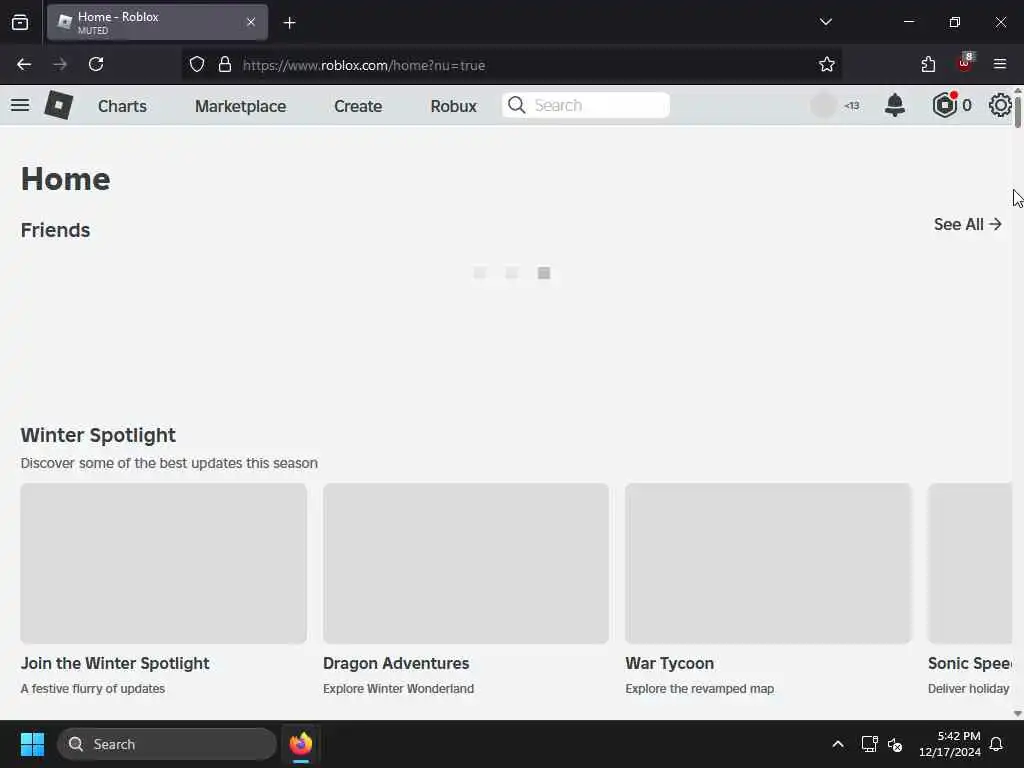The image size is (1024, 768).
Task: View site security via the padlock icon
Action: (225, 65)
